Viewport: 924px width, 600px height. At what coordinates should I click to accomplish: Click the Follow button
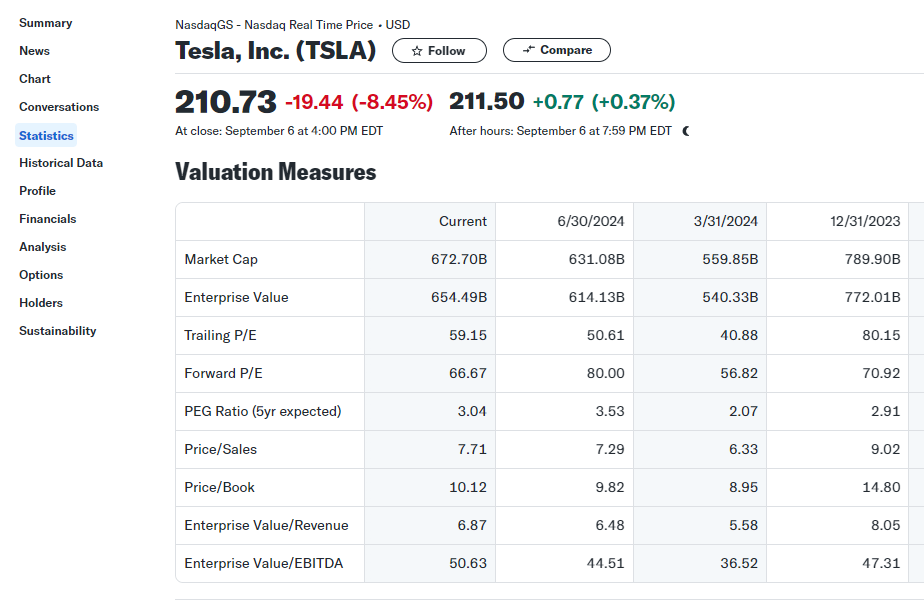point(439,50)
